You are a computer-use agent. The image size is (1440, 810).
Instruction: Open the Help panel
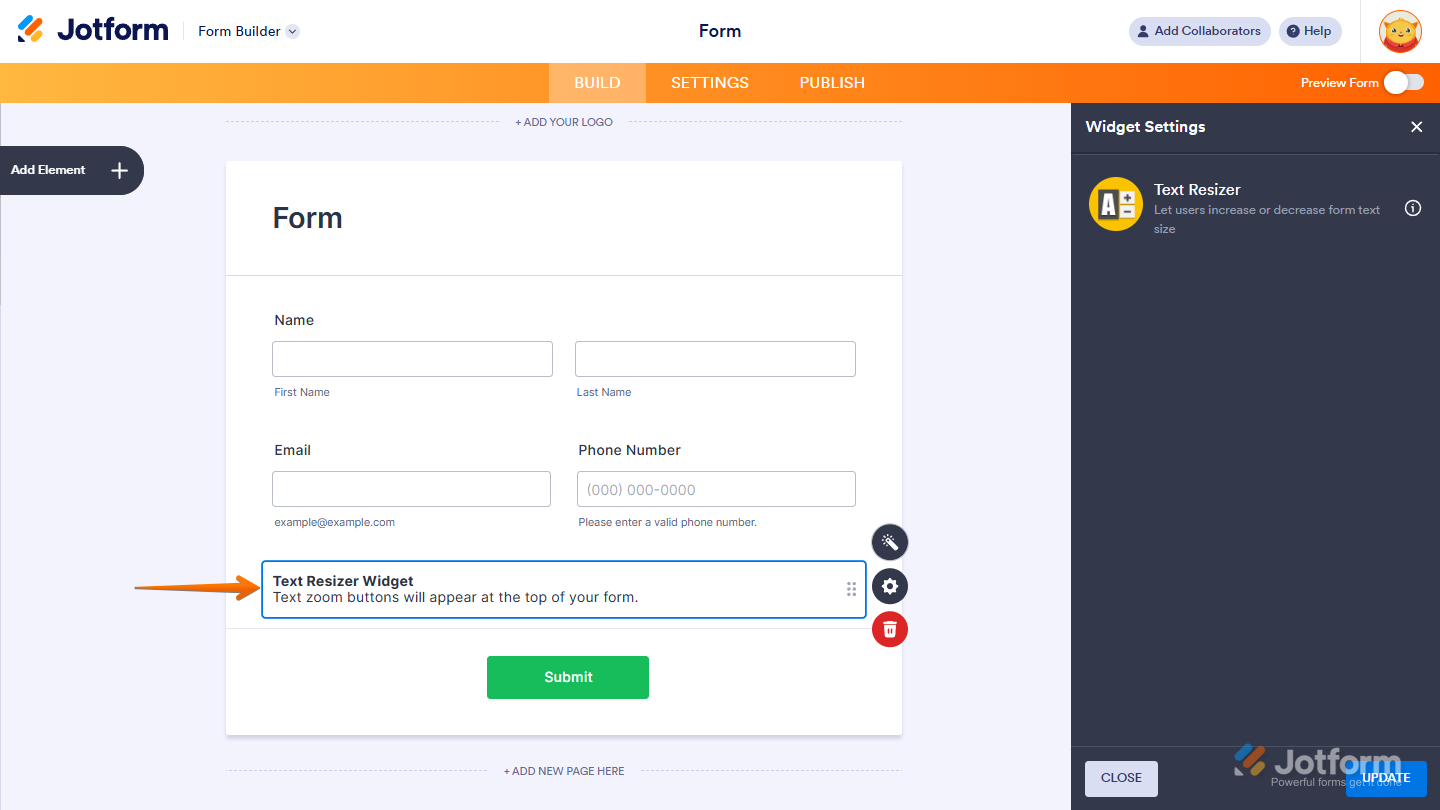point(1310,31)
